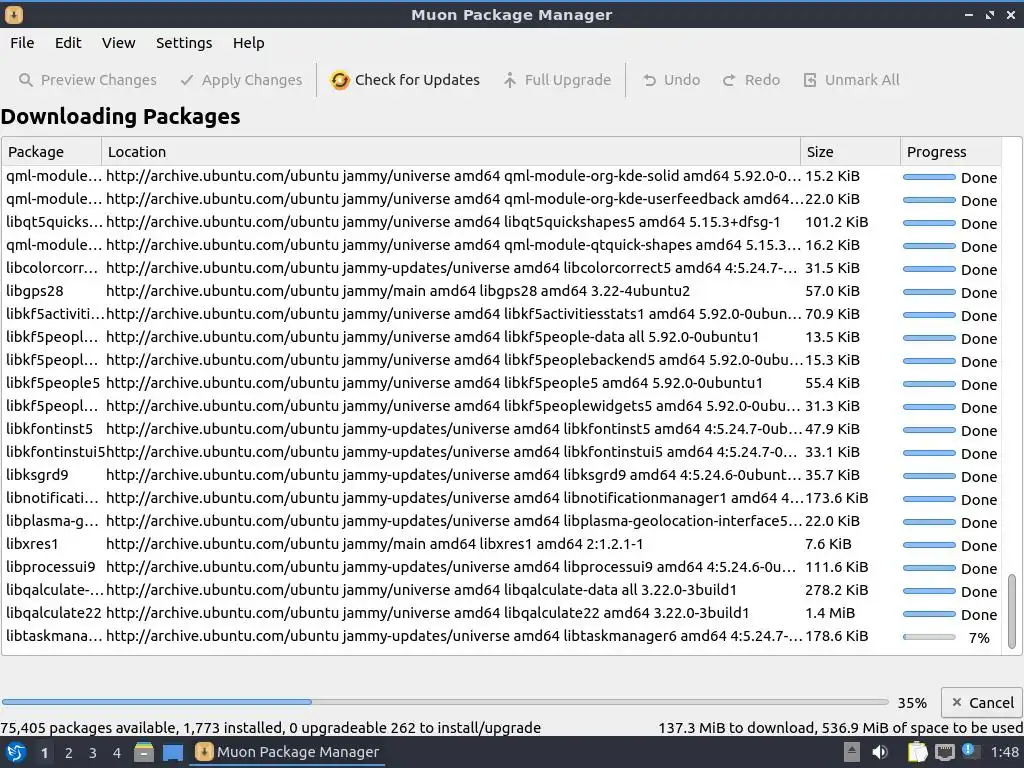
Task: Click the 173.6 KiB size cell
Action: click(x=837, y=498)
